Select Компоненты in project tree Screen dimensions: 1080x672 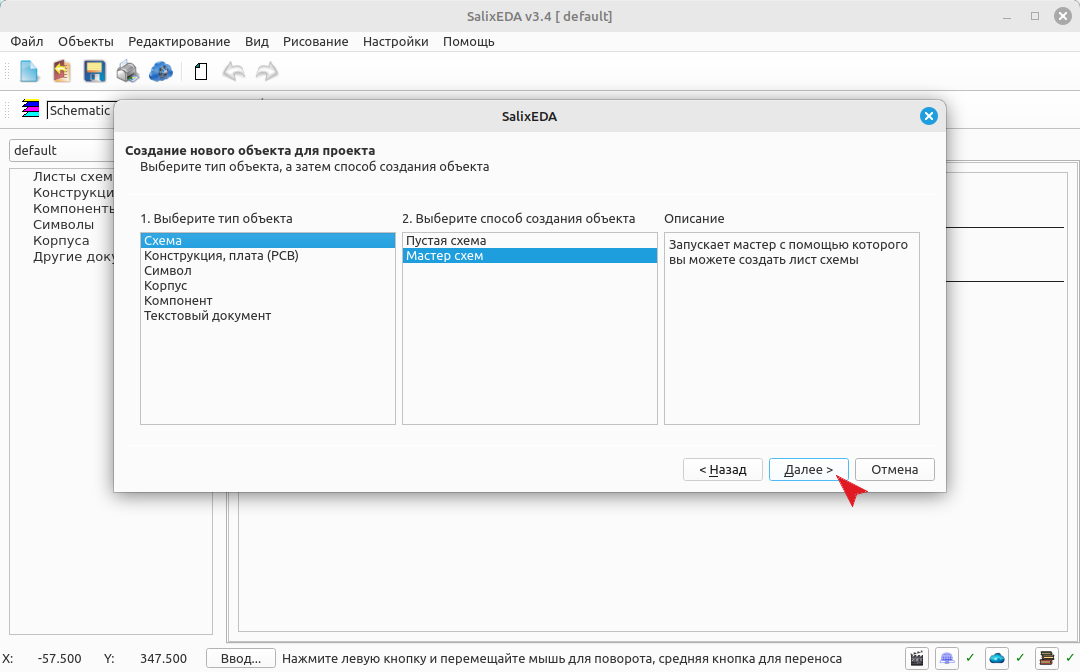pyautogui.click(x=73, y=209)
